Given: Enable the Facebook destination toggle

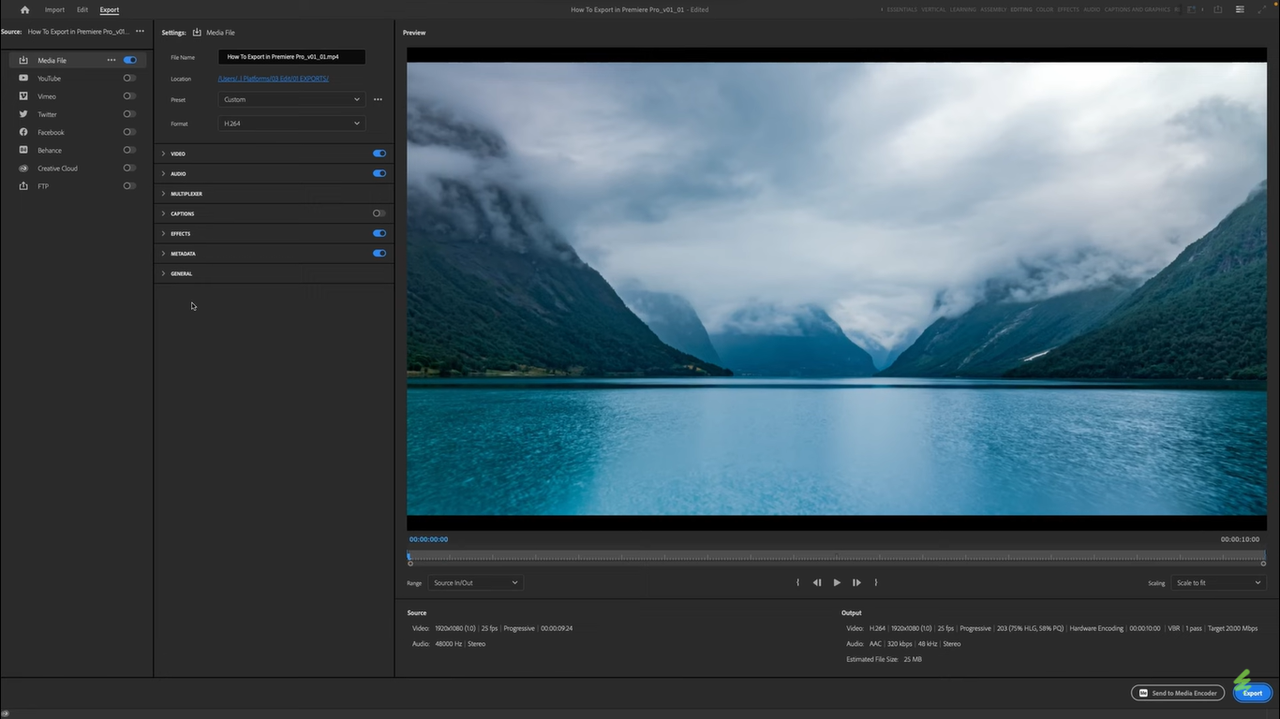Looking at the screenshot, I should point(130,132).
